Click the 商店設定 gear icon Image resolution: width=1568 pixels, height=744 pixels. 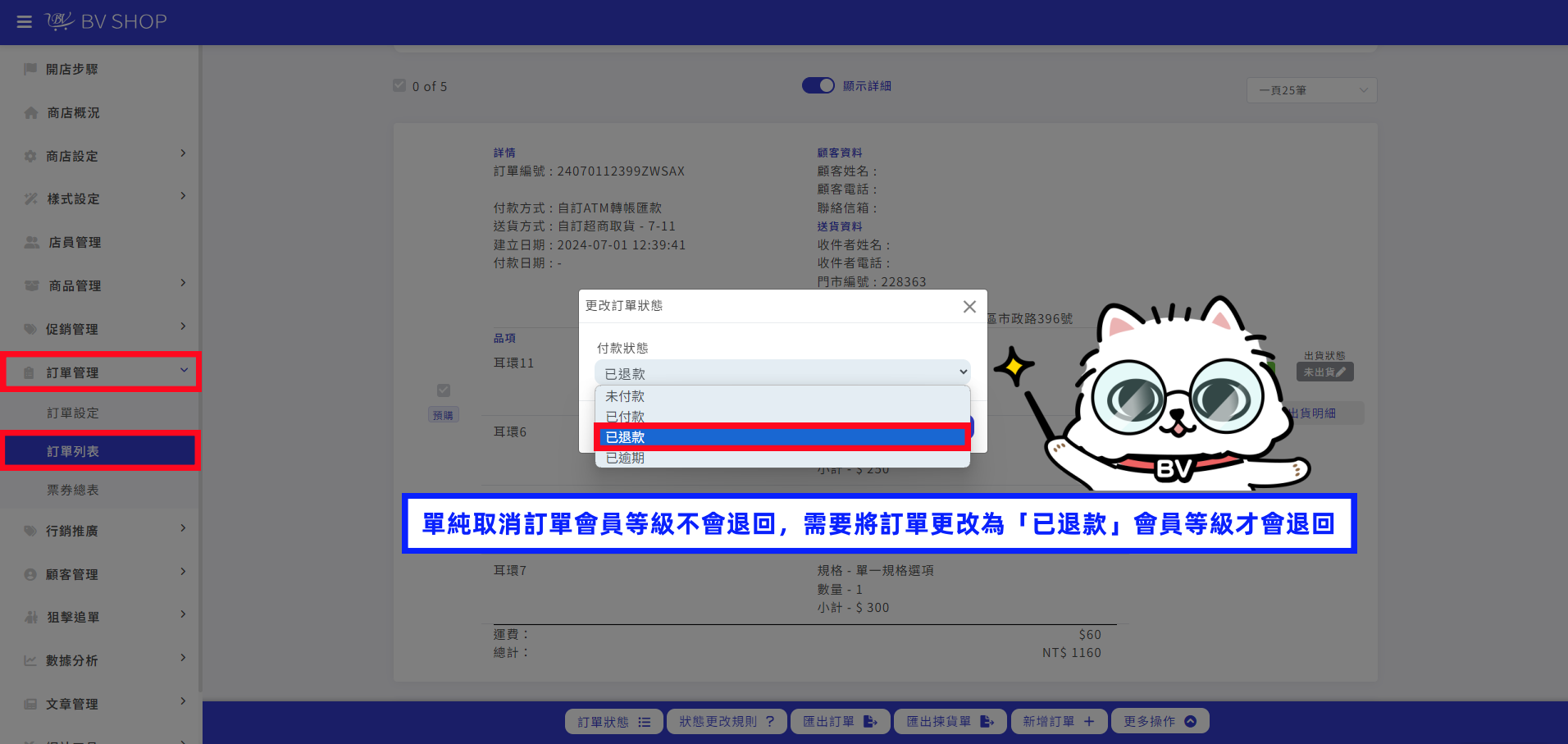30,156
